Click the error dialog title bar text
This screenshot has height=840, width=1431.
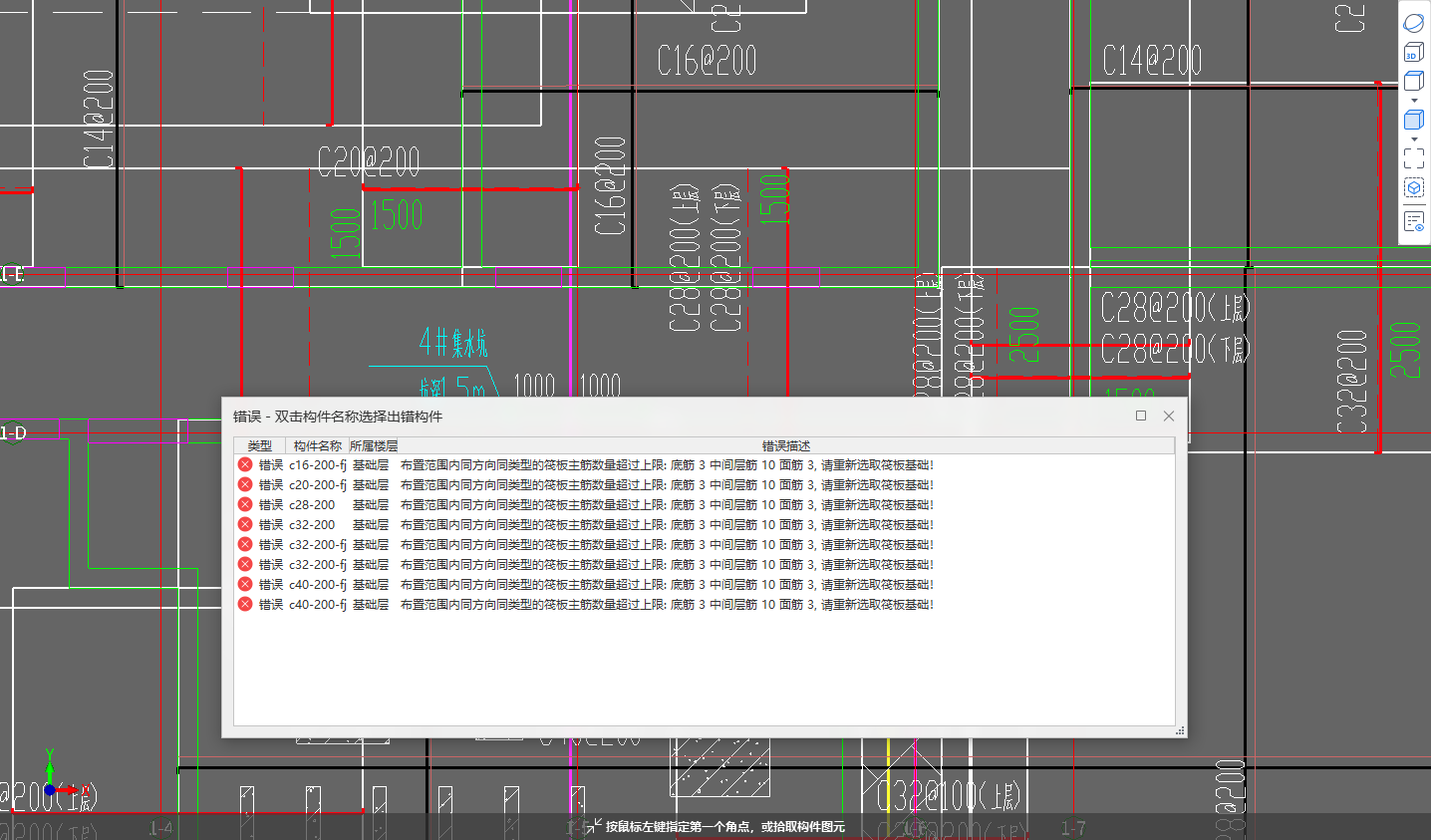338,417
